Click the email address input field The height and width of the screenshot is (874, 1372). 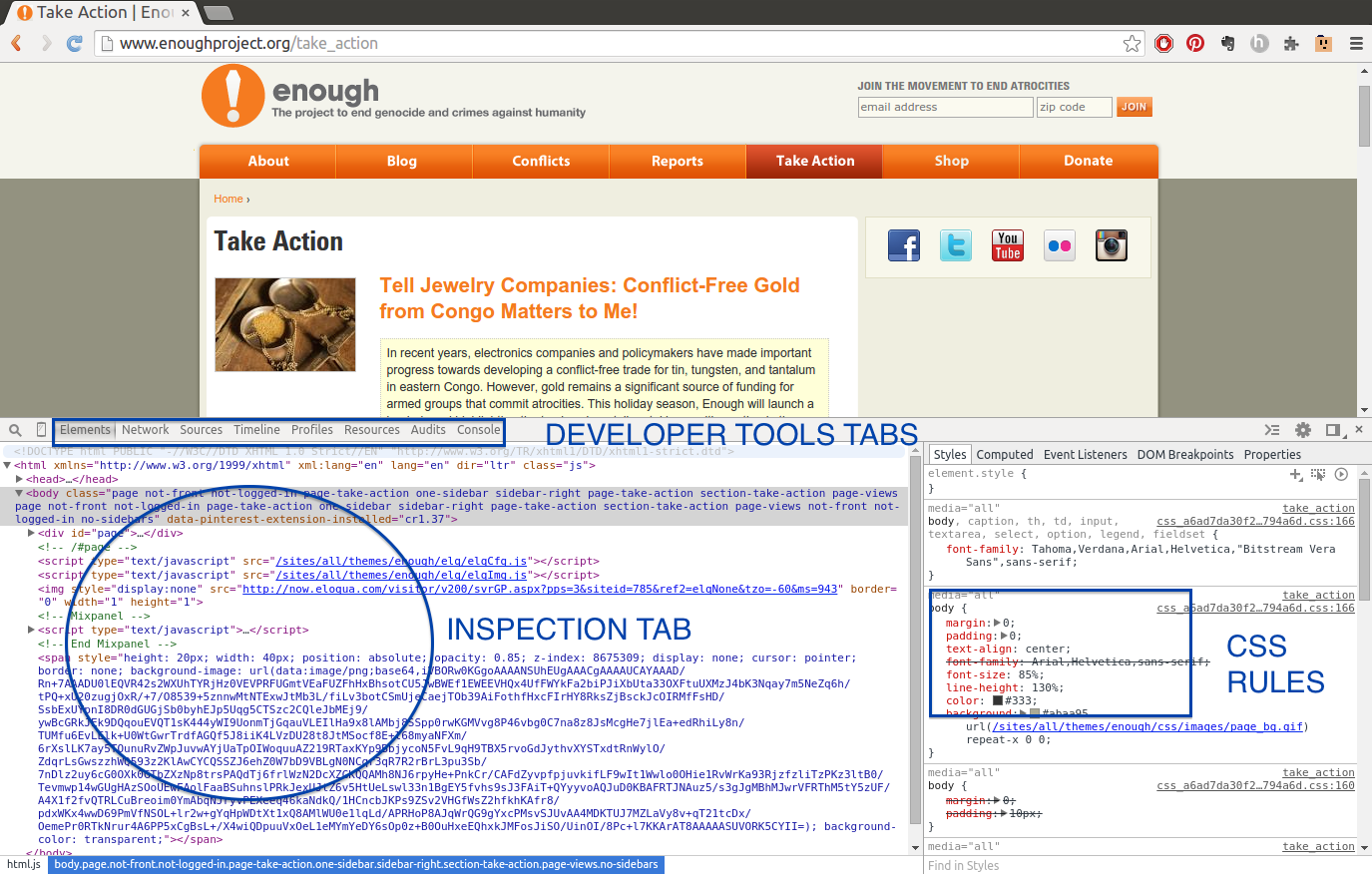946,107
